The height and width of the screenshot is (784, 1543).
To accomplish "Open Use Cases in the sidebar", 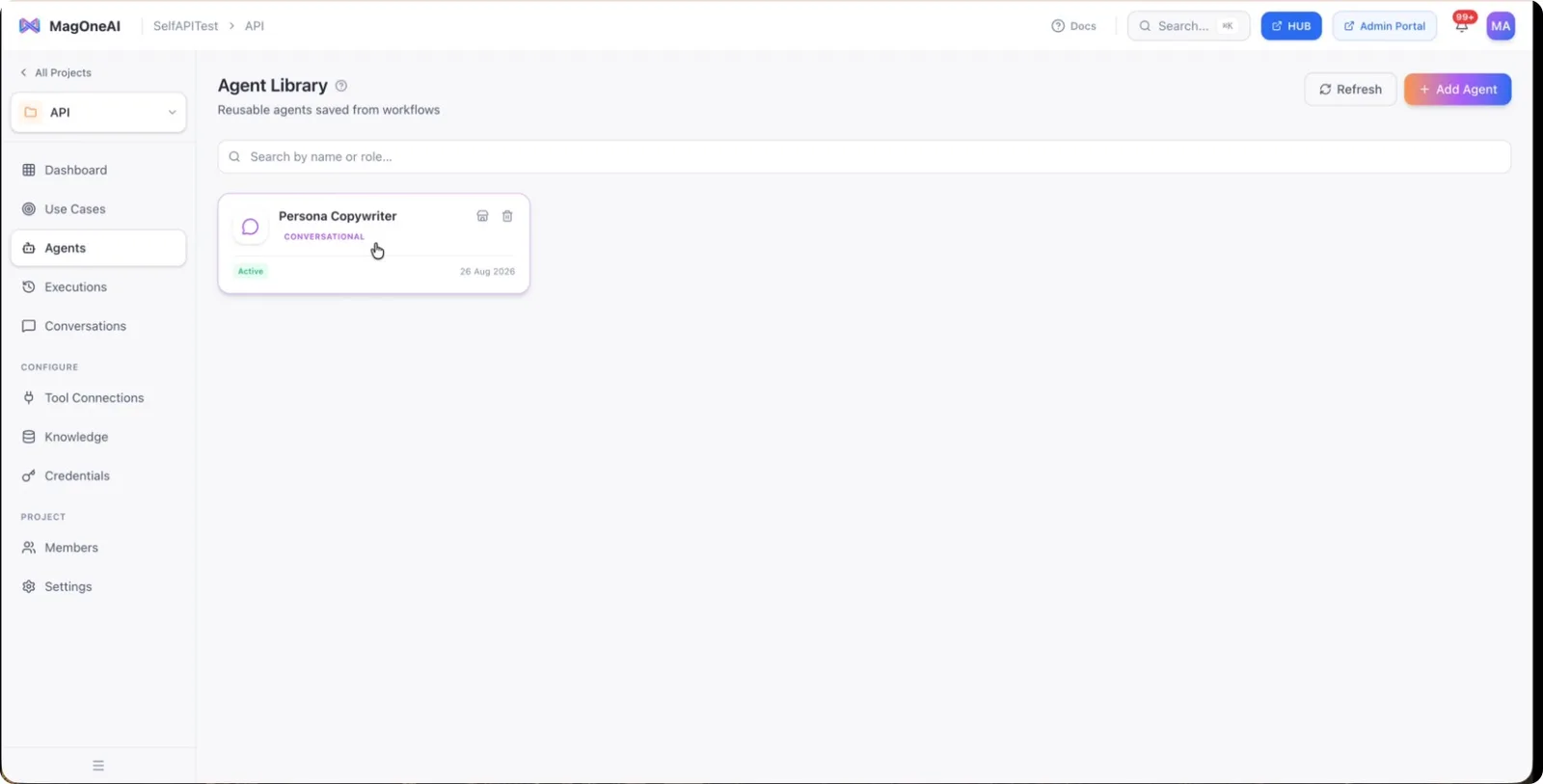I will pyautogui.click(x=98, y=209).
